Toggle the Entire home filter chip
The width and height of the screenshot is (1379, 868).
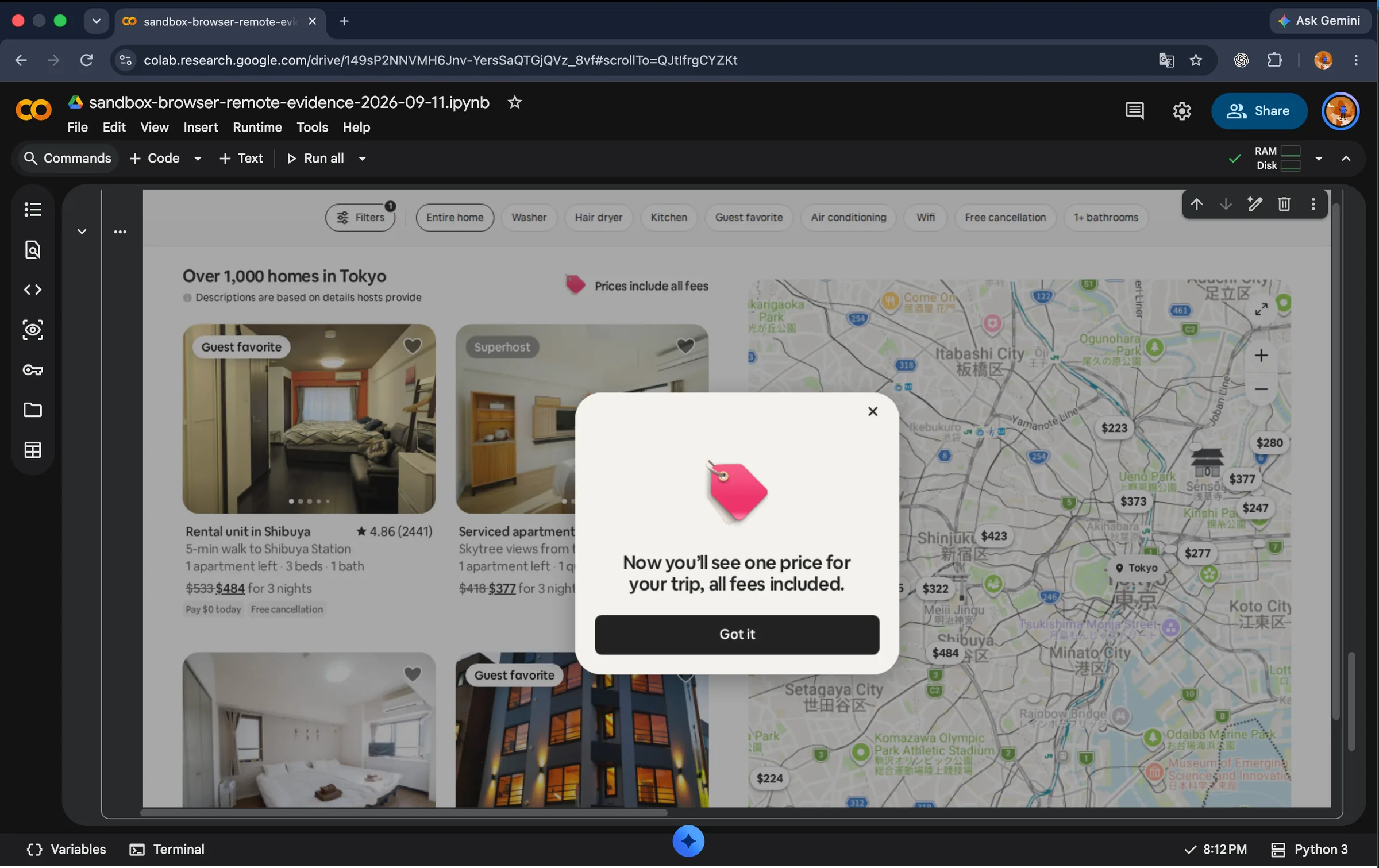(x=454, y=218)
